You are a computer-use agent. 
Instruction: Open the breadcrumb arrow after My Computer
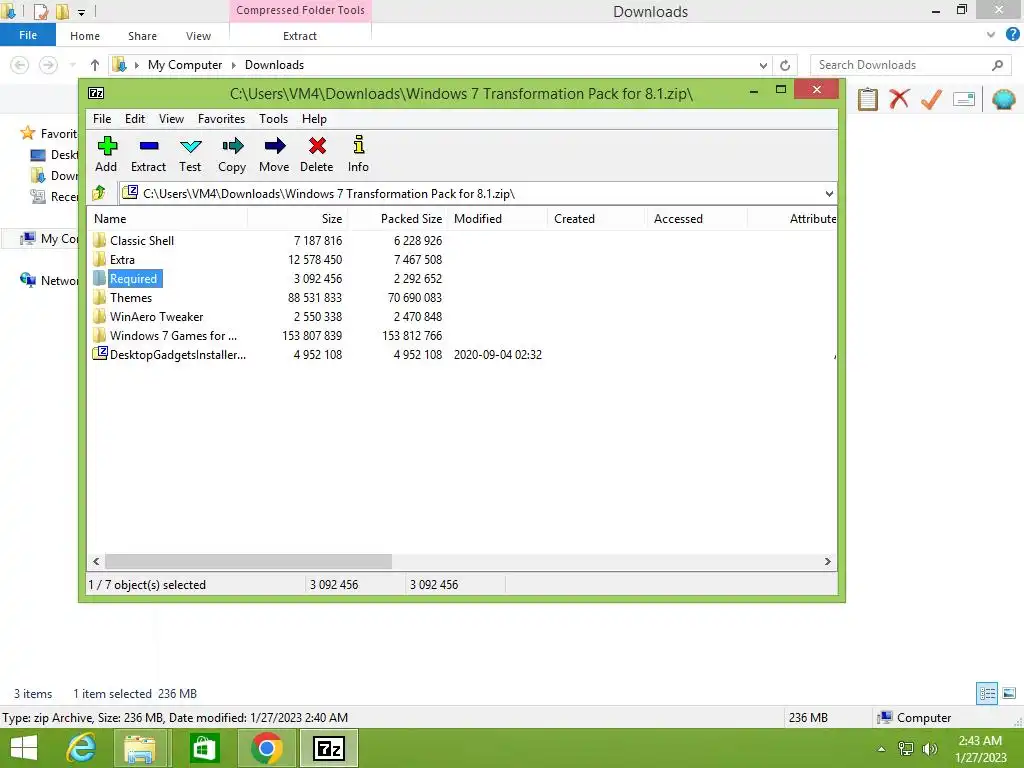[x=233, y=65]
